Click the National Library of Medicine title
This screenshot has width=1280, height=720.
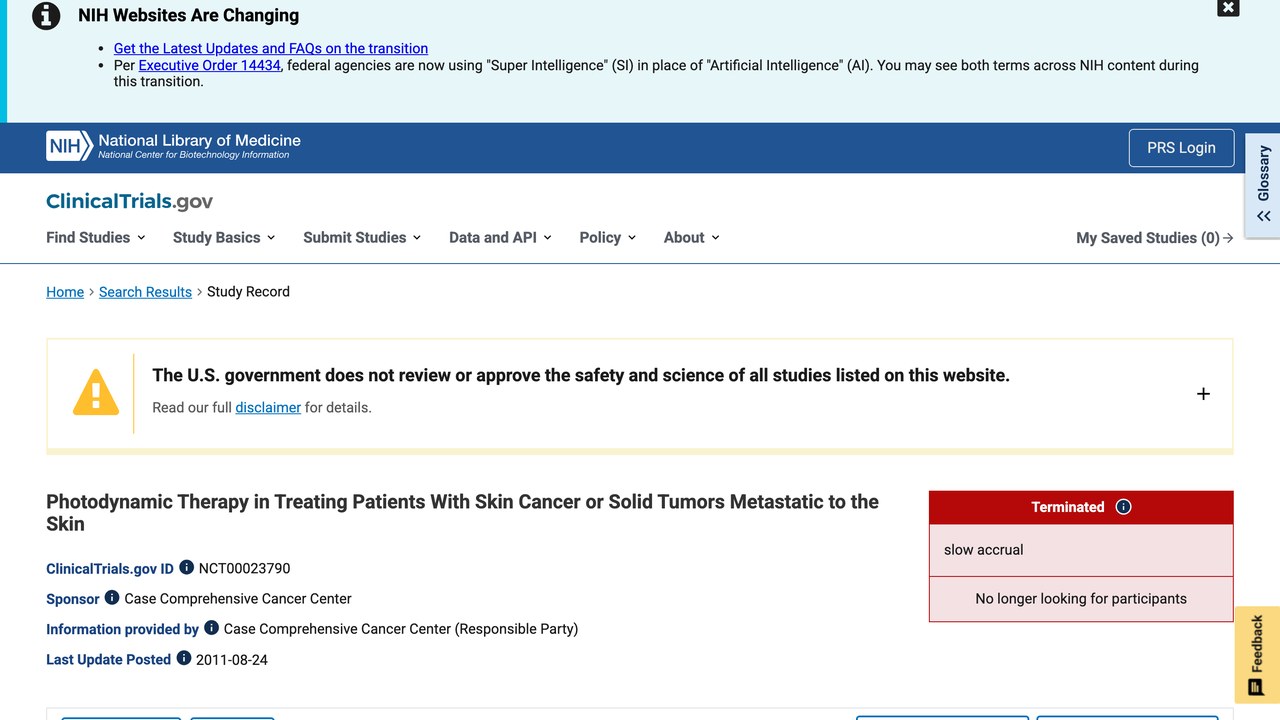coord(199,141)
